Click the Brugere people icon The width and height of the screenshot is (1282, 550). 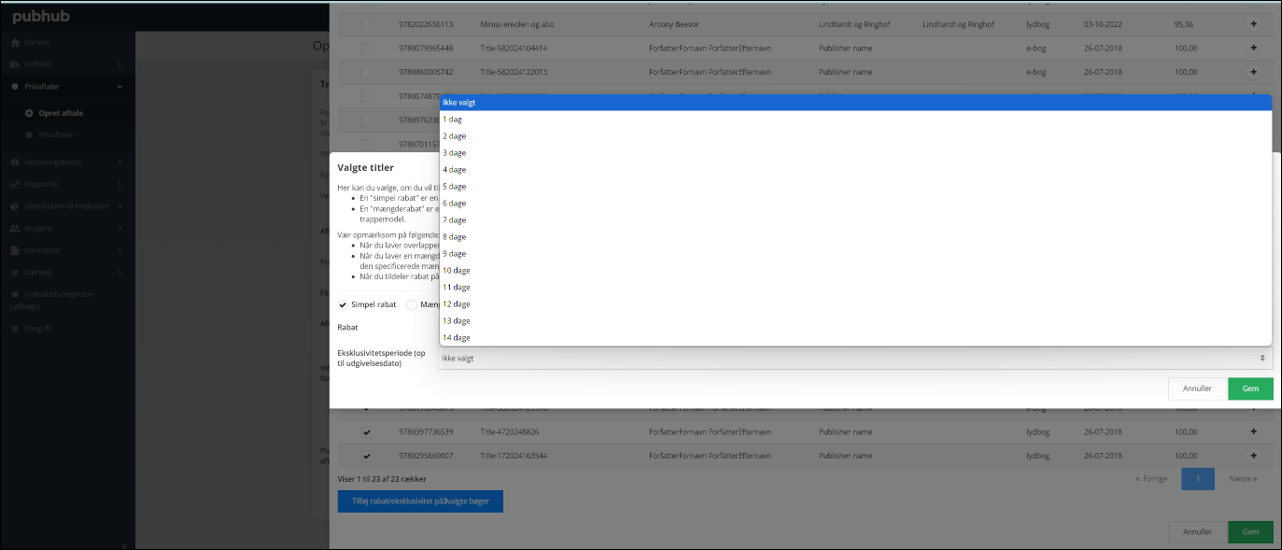click(15, 228)
